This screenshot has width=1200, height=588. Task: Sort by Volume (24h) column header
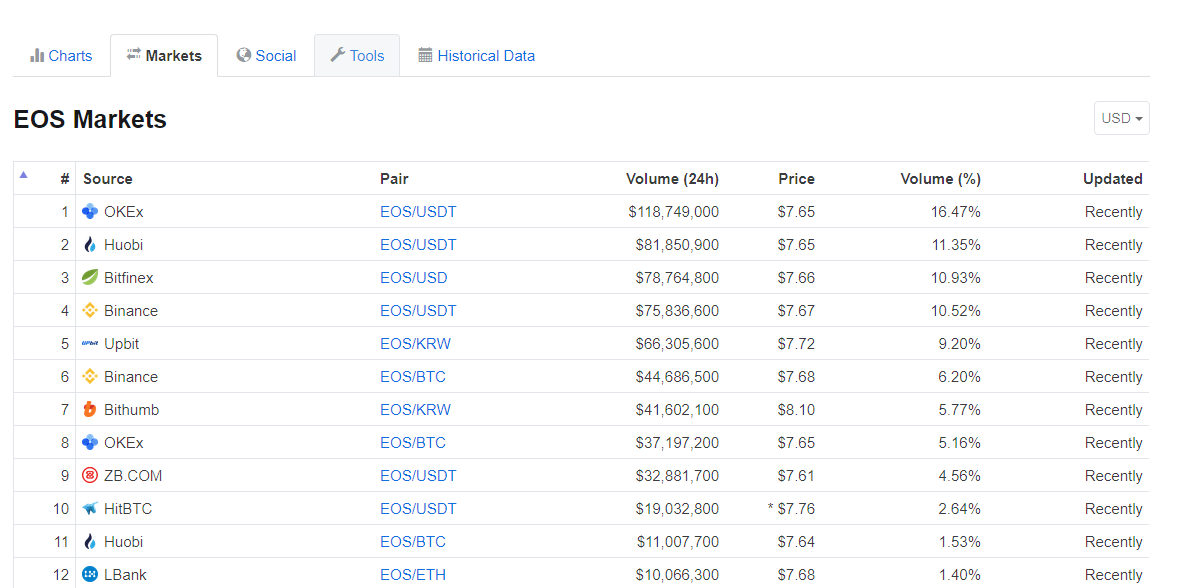pos(672,179)
